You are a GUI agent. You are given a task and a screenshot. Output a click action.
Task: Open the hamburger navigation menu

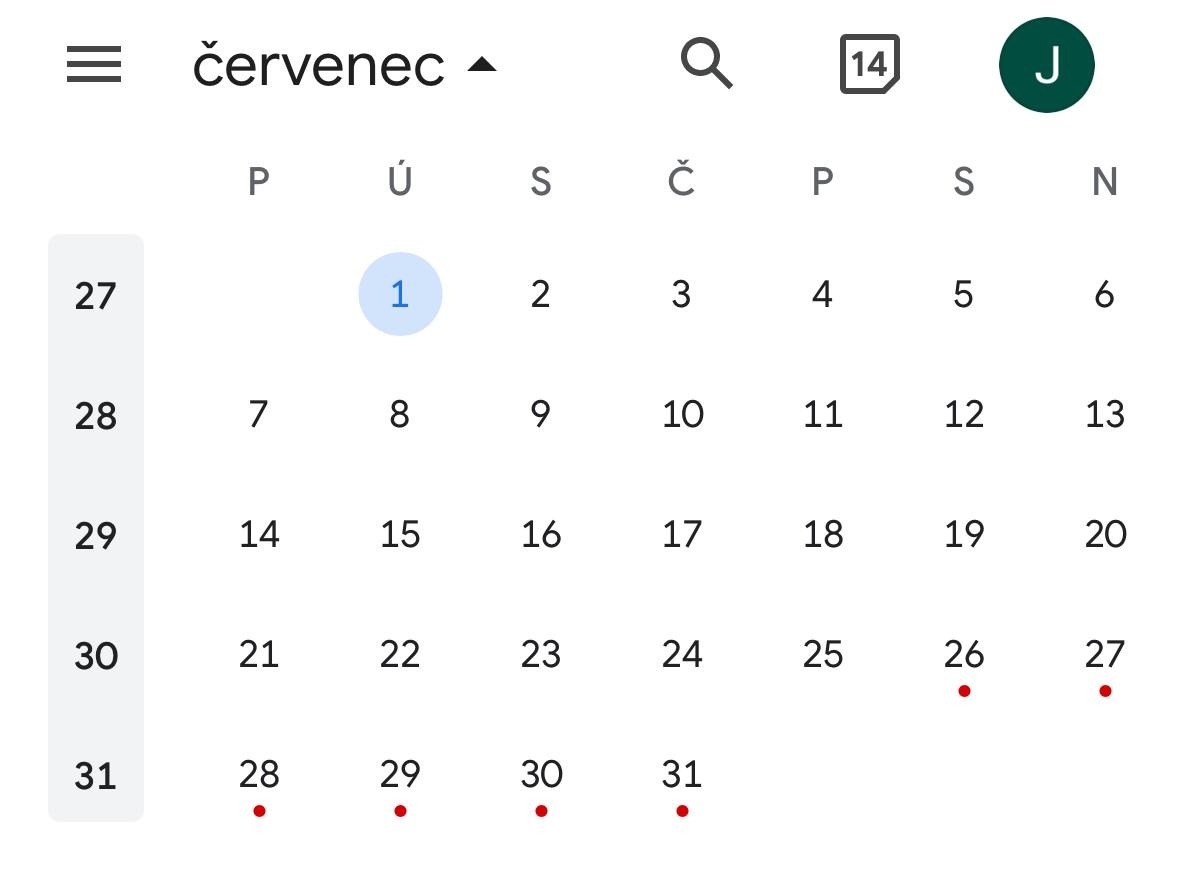pyautogui.click(x=94, y=64)
